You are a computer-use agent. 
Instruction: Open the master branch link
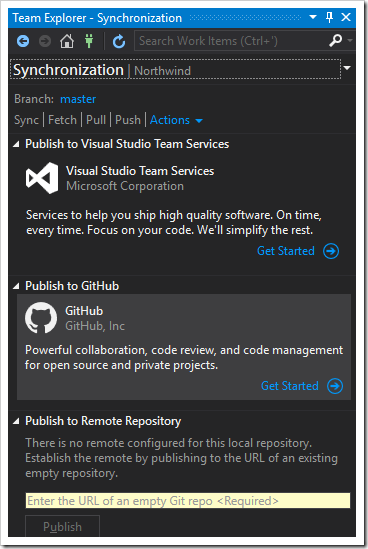(x=78, y=99)
